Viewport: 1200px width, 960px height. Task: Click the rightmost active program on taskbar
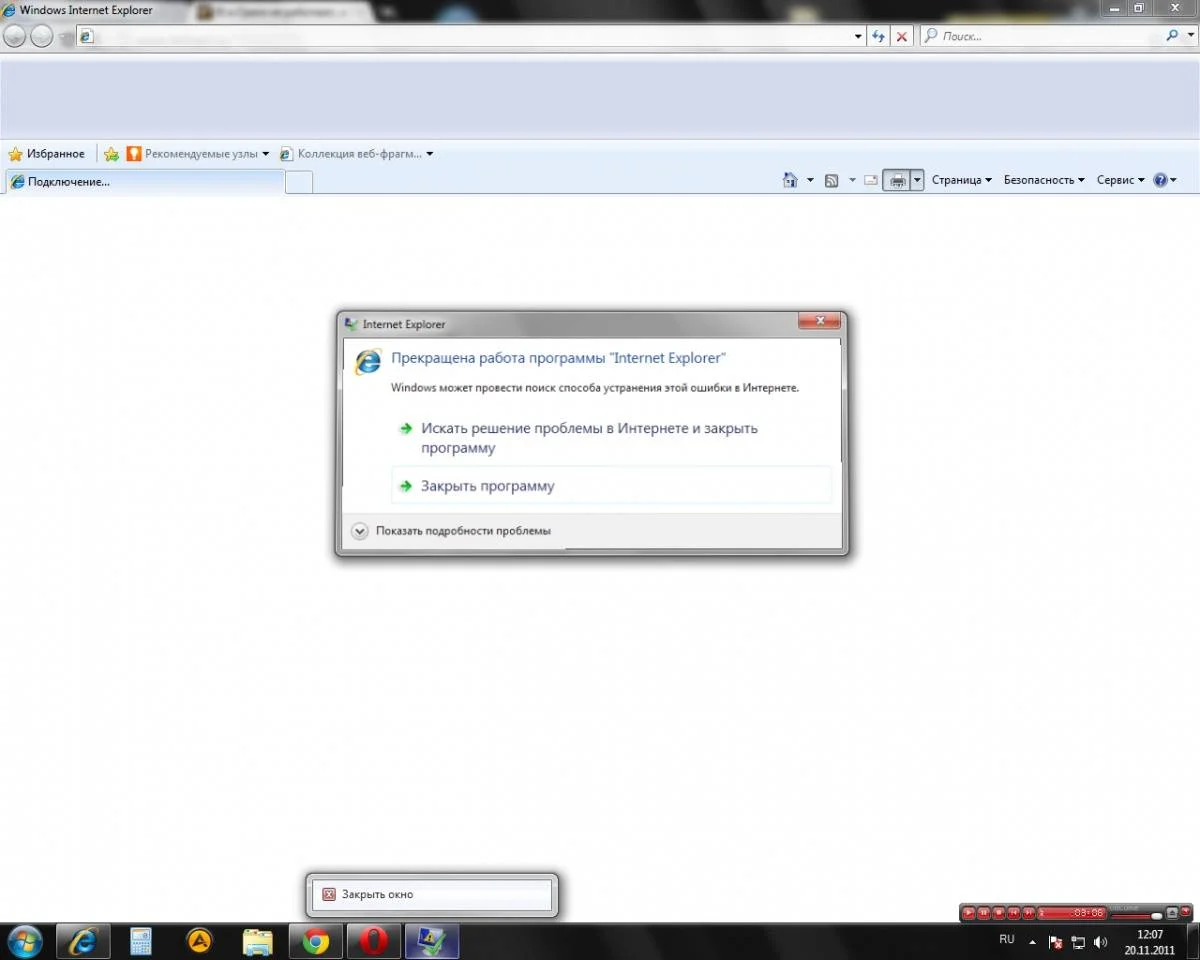432,941
